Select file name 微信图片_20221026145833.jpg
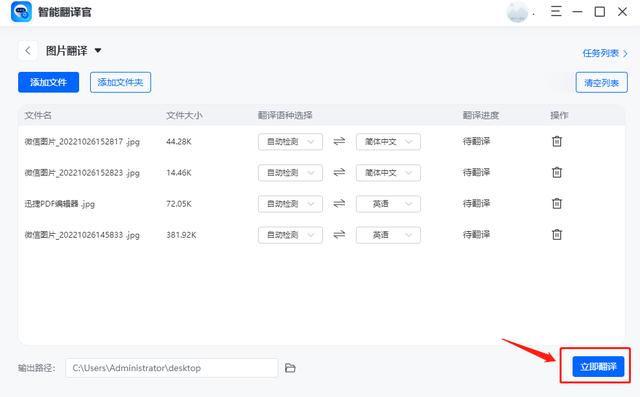Image resolution: width=640 pixels, height=397 pixels. tap(82, 235)
